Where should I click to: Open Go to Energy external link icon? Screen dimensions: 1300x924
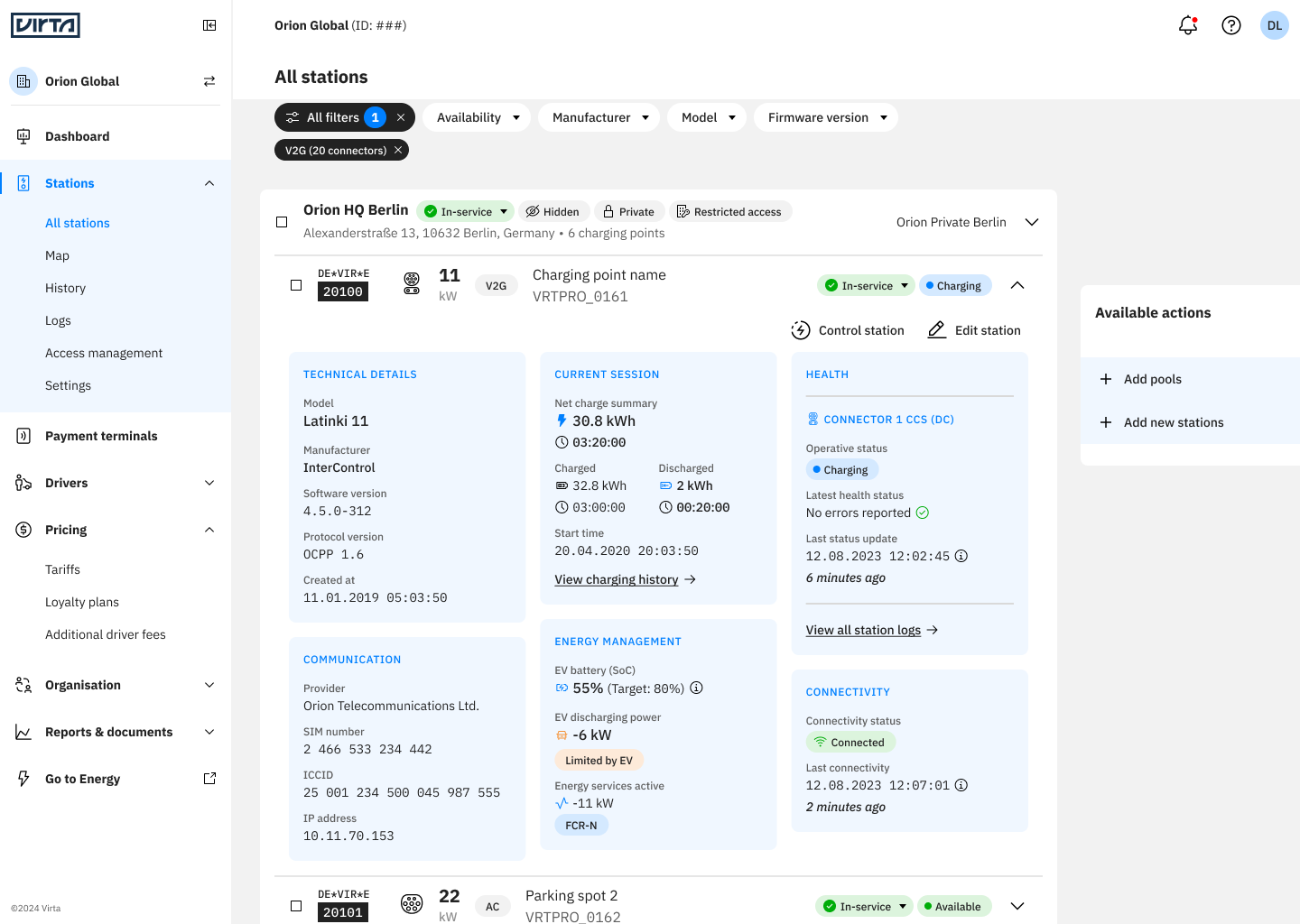point(209,779)
